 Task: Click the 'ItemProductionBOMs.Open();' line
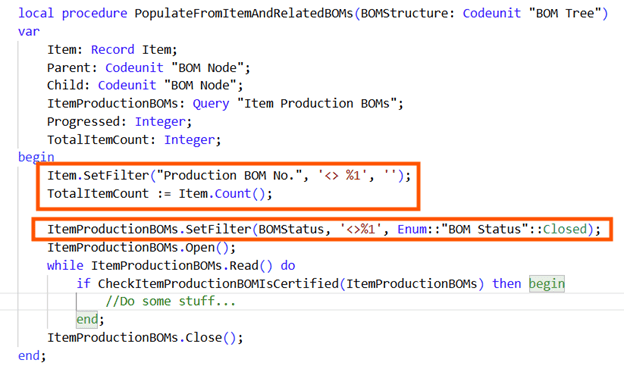click(142, 248)
